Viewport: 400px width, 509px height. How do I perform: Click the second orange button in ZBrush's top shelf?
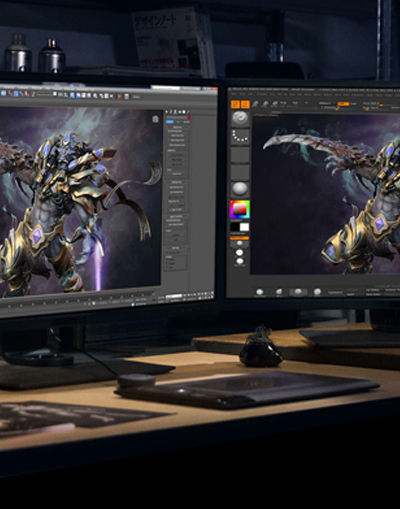tap(245, 104)
